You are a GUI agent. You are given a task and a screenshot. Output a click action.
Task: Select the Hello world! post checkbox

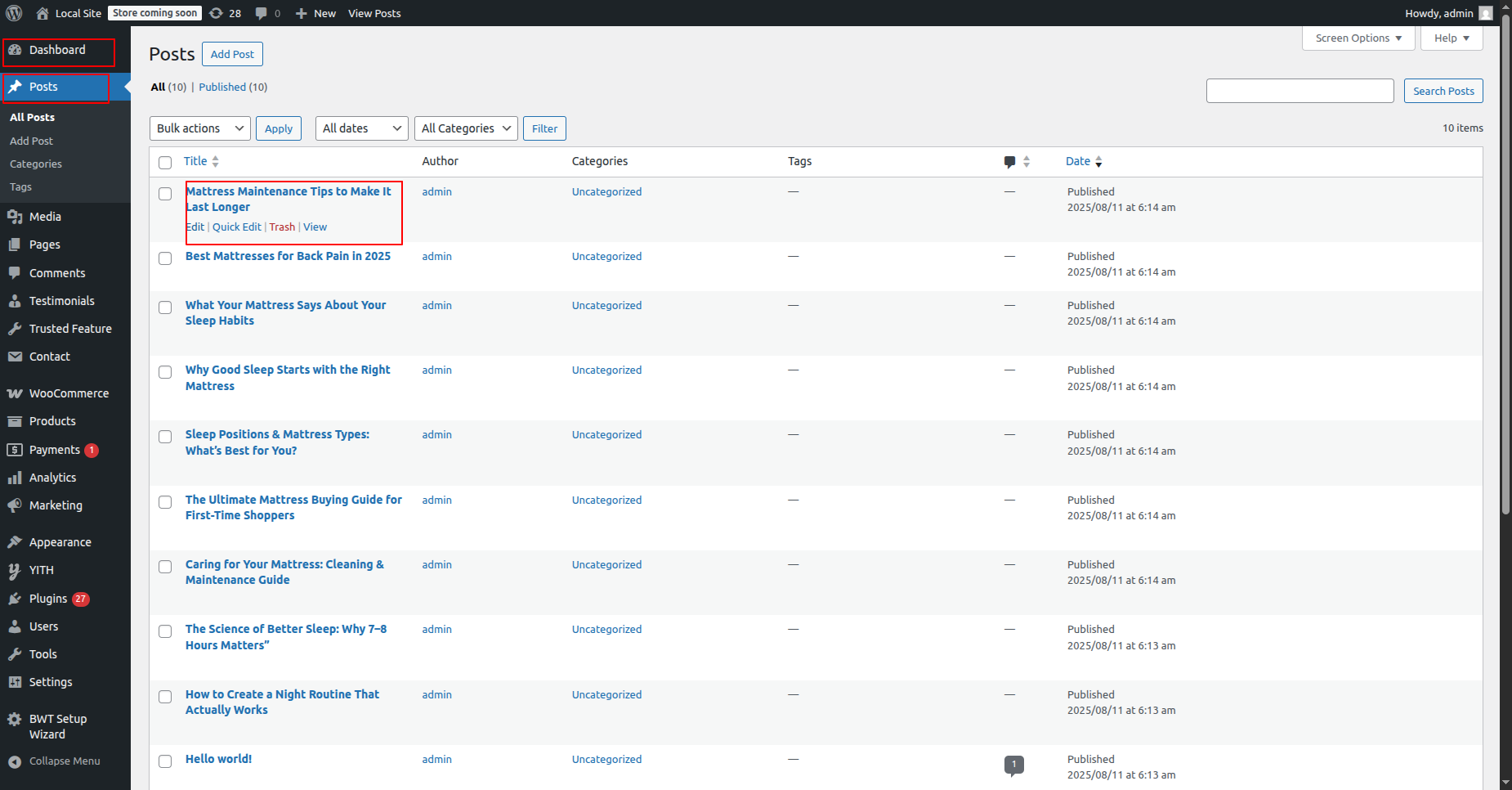(165, 761)
